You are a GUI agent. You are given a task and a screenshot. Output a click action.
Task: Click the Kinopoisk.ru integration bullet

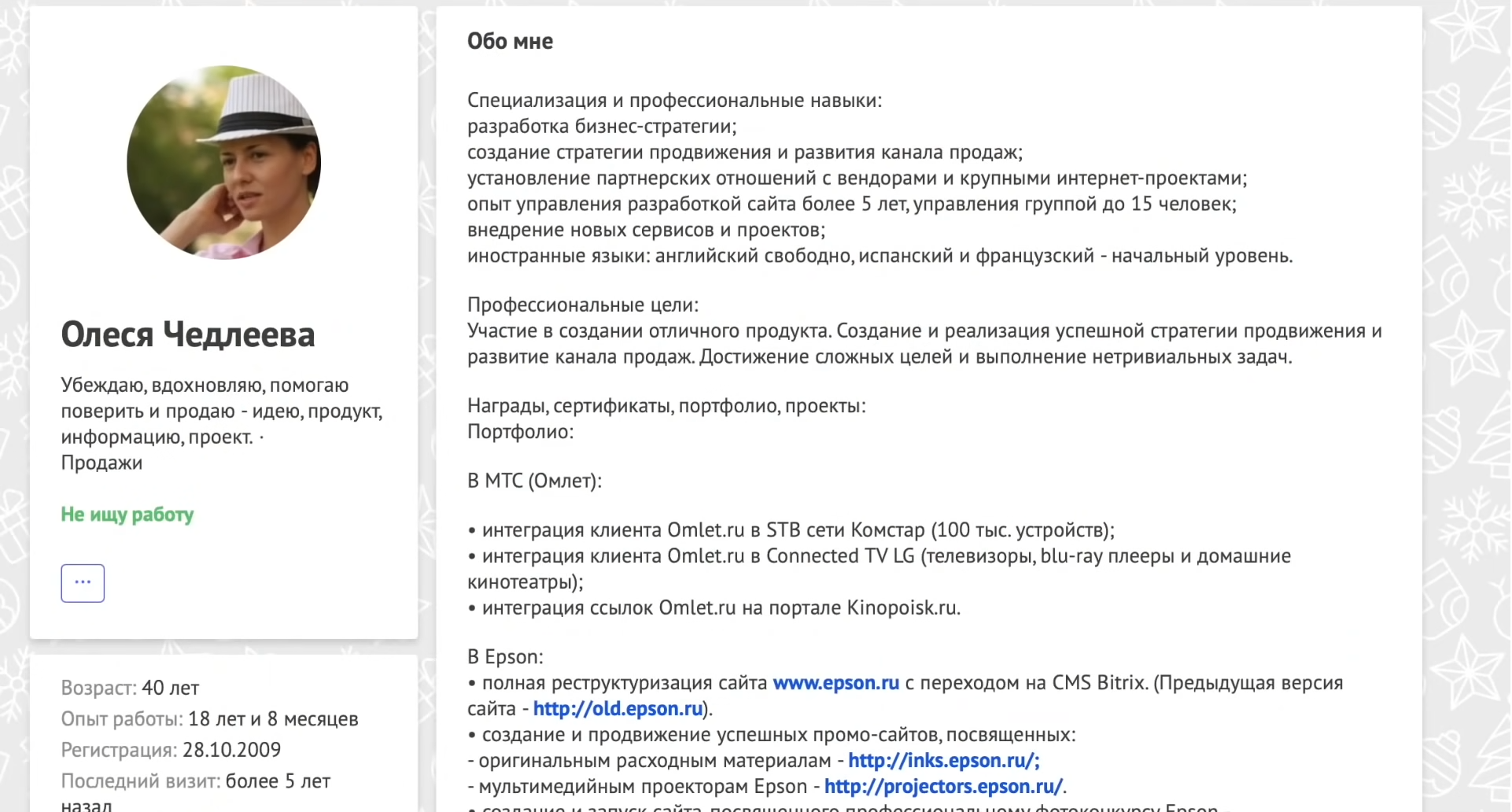click(x=714, y=608)
